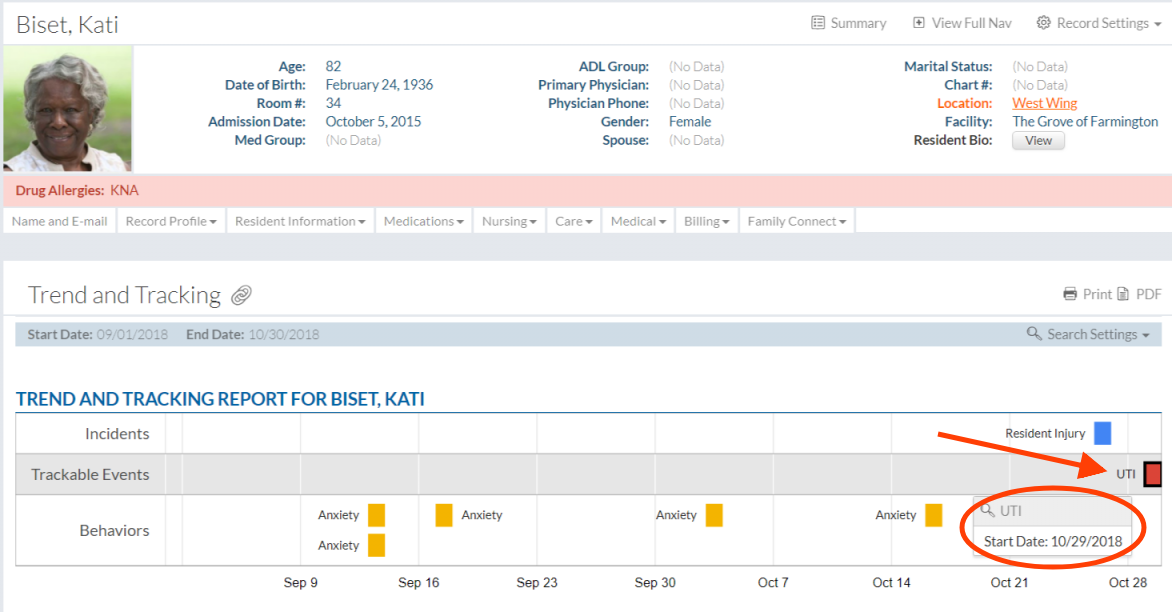Click the paperclip attachment icon
This screenshot has width=1172, height=612.
pyautogui.click(x=241, y=295)
